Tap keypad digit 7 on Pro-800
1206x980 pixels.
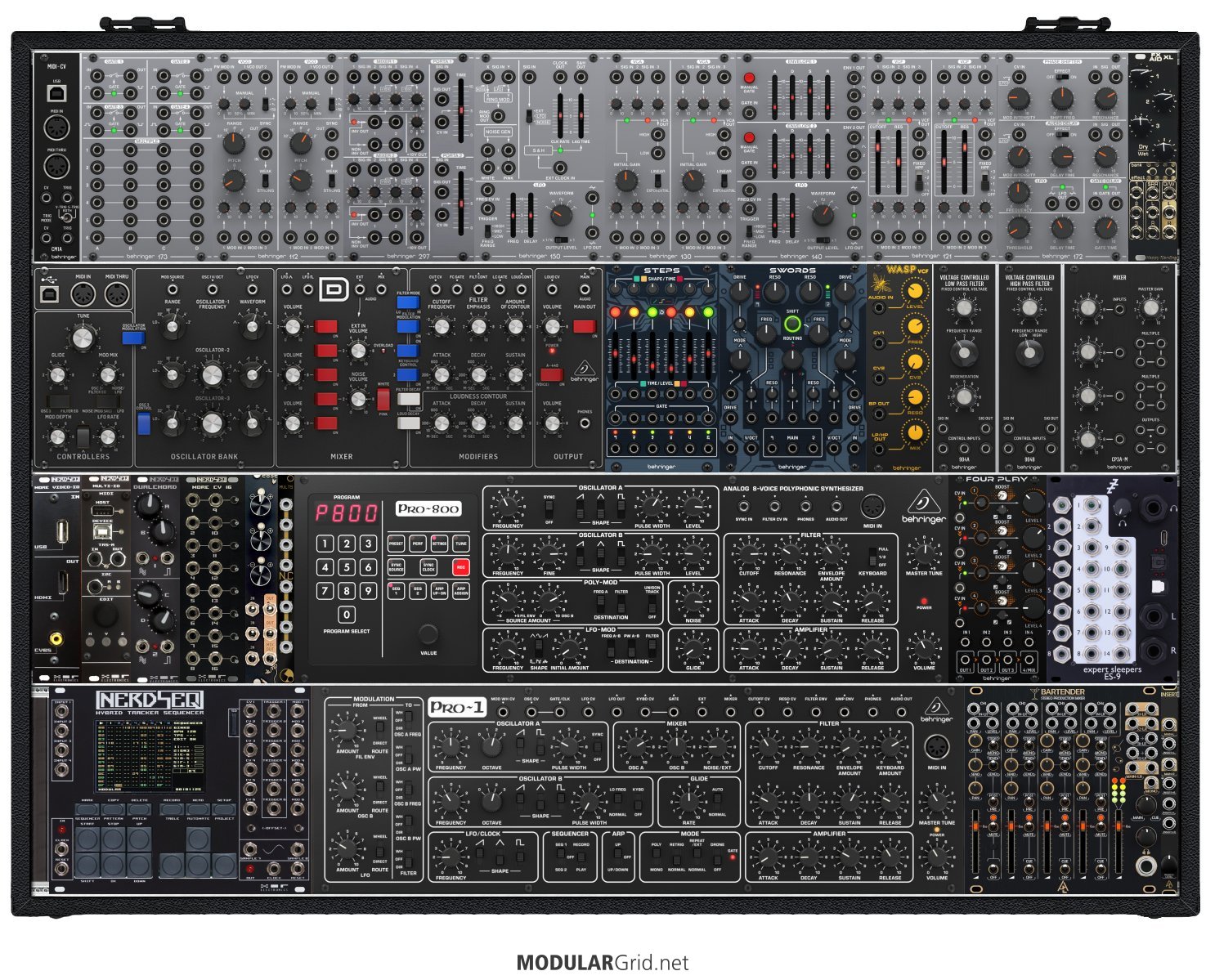click(325, 590)
